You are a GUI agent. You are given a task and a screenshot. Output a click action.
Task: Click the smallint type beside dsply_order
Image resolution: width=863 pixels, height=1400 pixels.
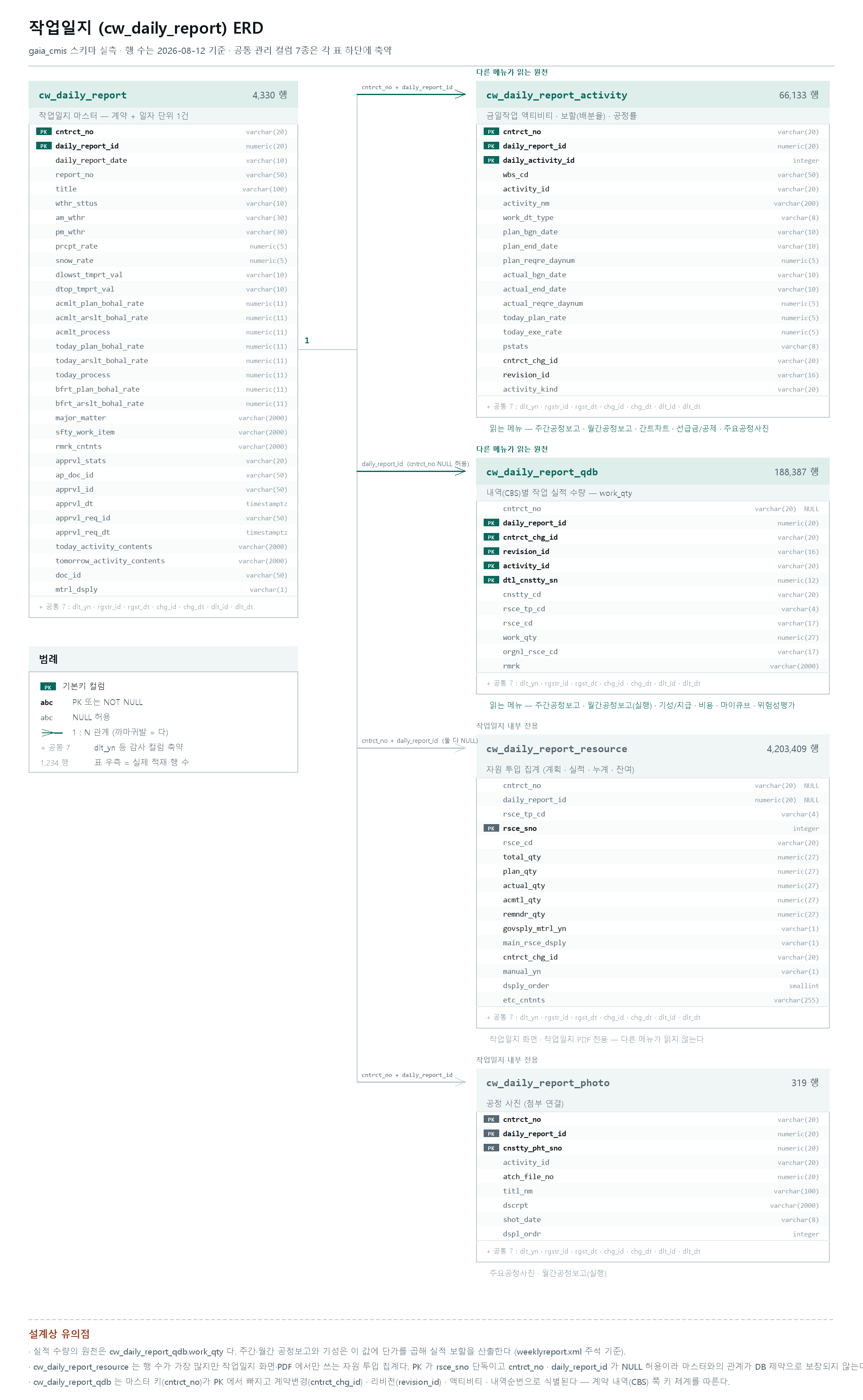(804, 986)
